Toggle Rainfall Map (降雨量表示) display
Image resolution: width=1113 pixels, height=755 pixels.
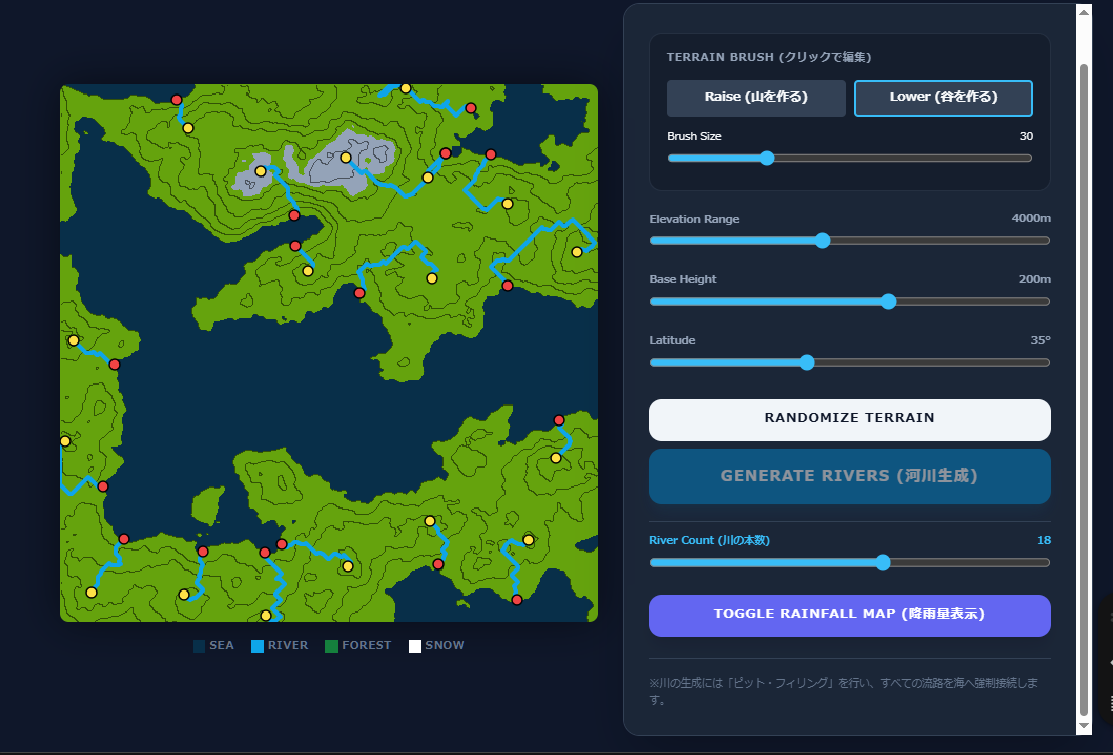(849, 615)
